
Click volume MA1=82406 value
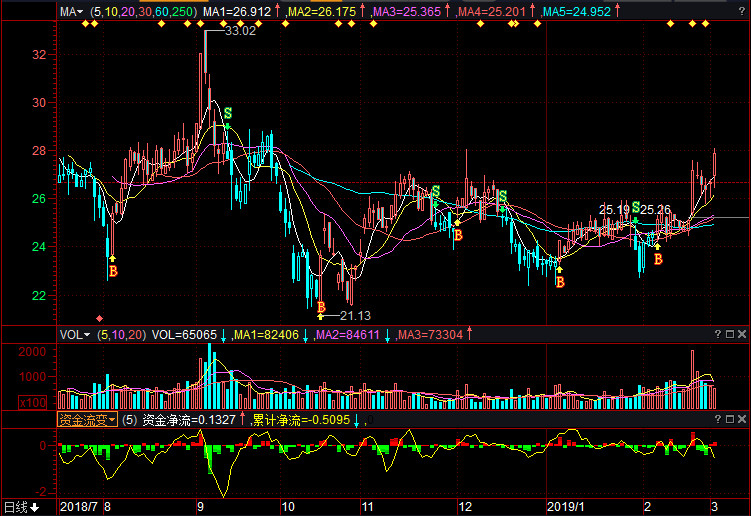tap(266, 335)
